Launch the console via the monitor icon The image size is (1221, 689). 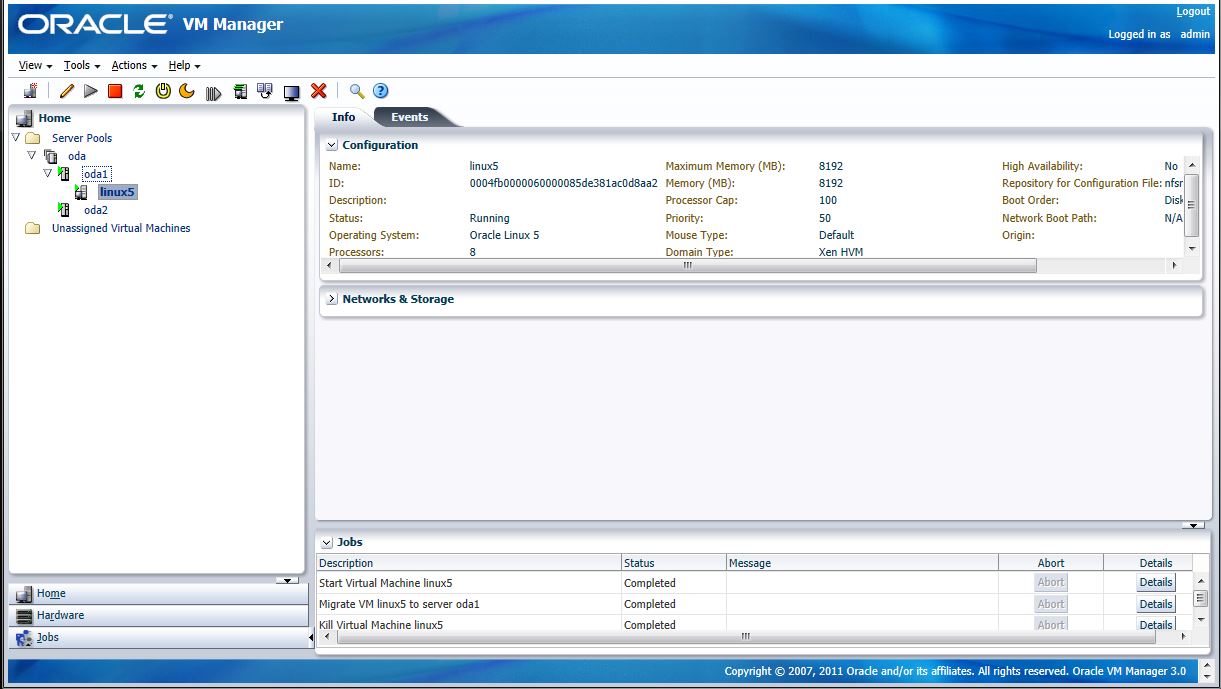[x=292, y=93]
